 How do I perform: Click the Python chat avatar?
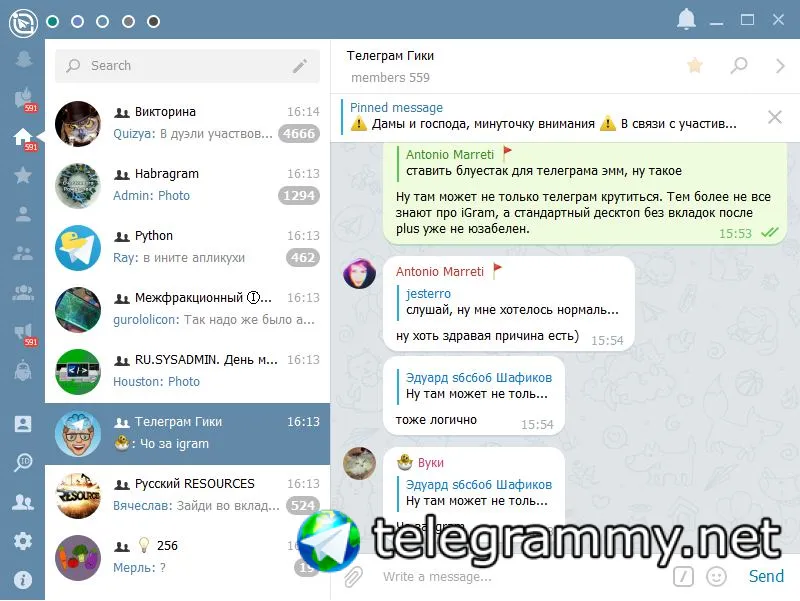pos(78,247)
